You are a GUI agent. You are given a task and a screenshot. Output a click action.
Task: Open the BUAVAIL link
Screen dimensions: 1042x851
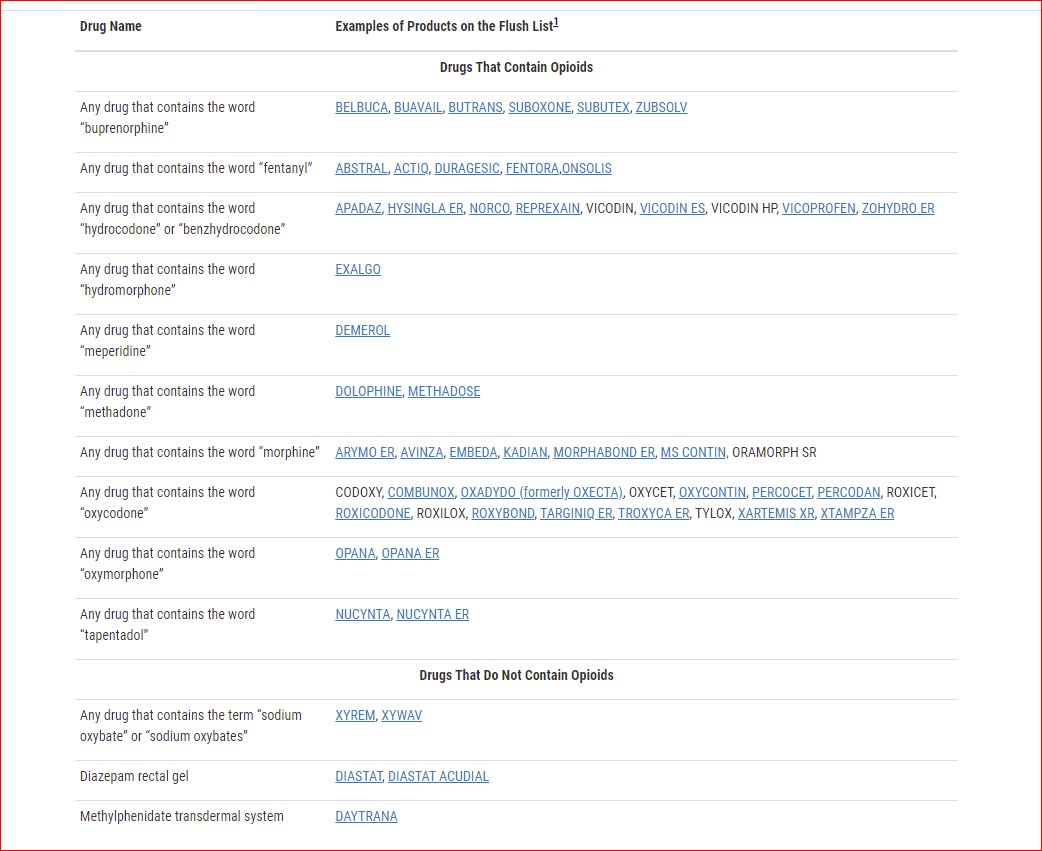418,108
